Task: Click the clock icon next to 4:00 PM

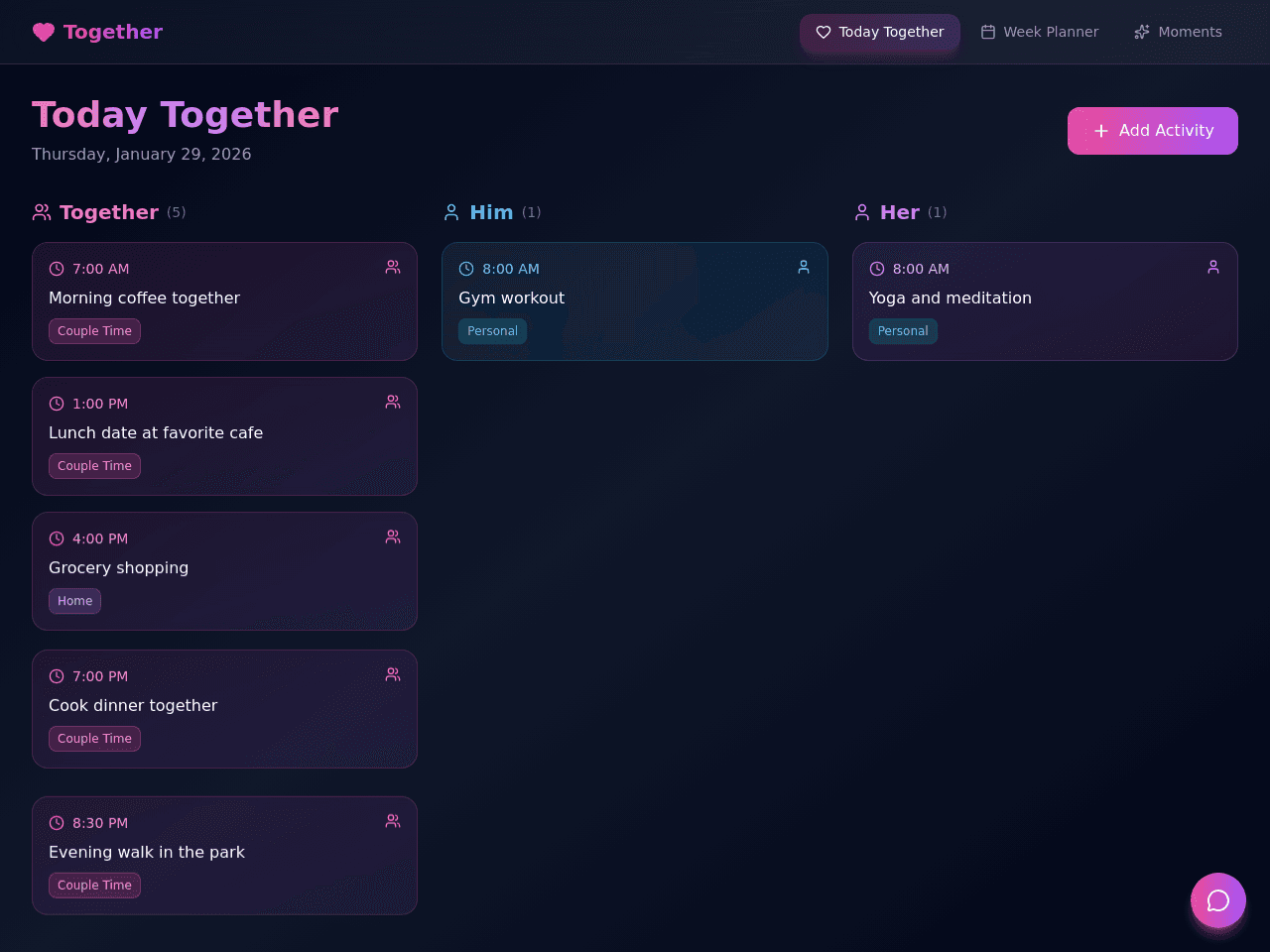Action: (57, 538)
